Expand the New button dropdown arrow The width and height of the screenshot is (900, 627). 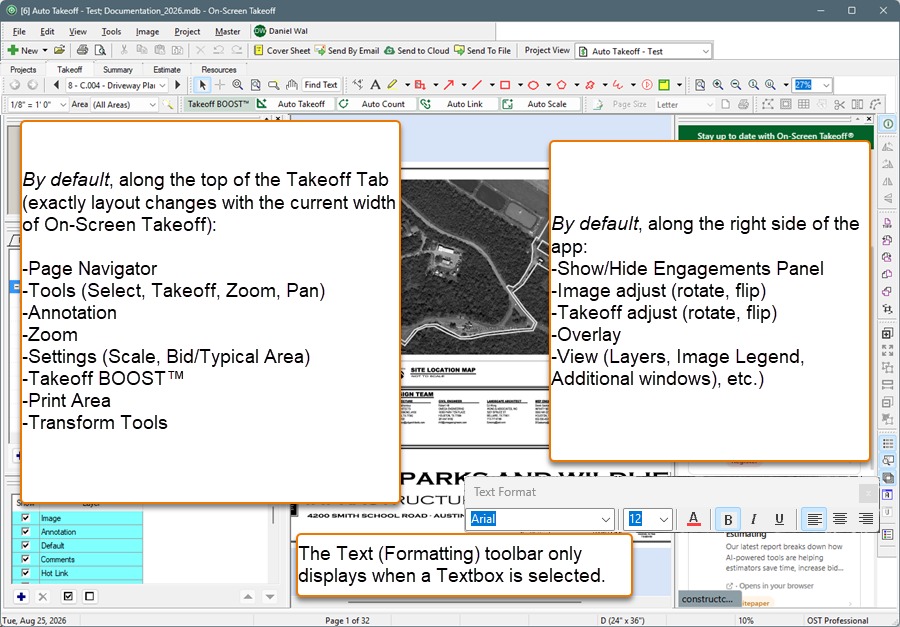[45, 51]
